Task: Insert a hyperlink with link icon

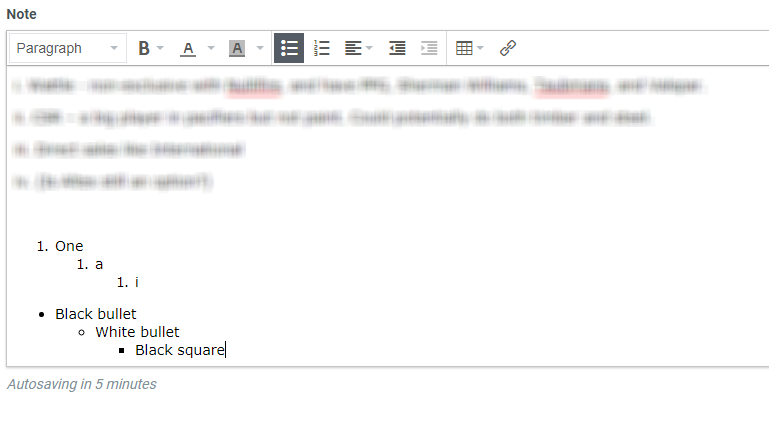Action: tap(508, 48)
